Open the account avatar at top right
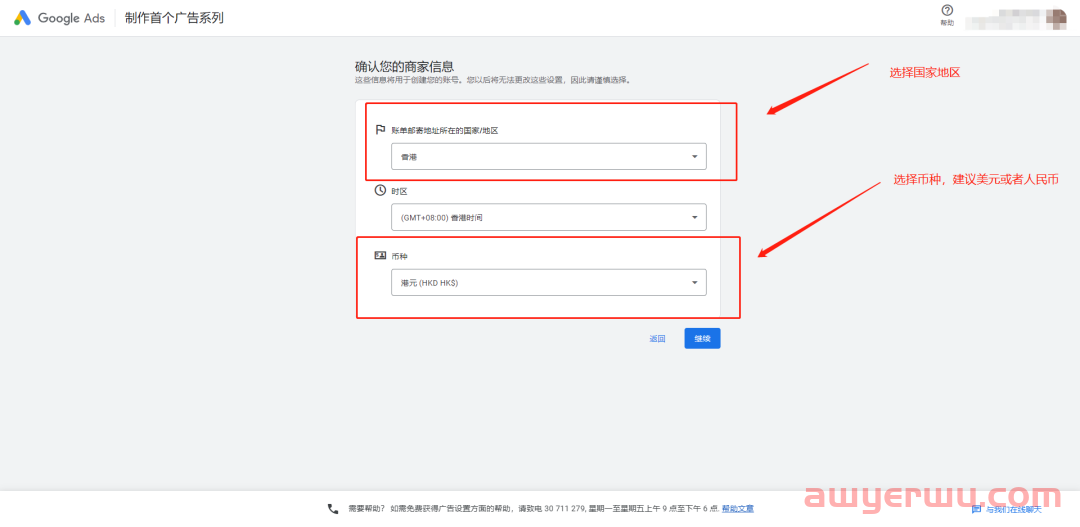The height and width of the screenshot is (527, 1080). [x=1055, y=18]
